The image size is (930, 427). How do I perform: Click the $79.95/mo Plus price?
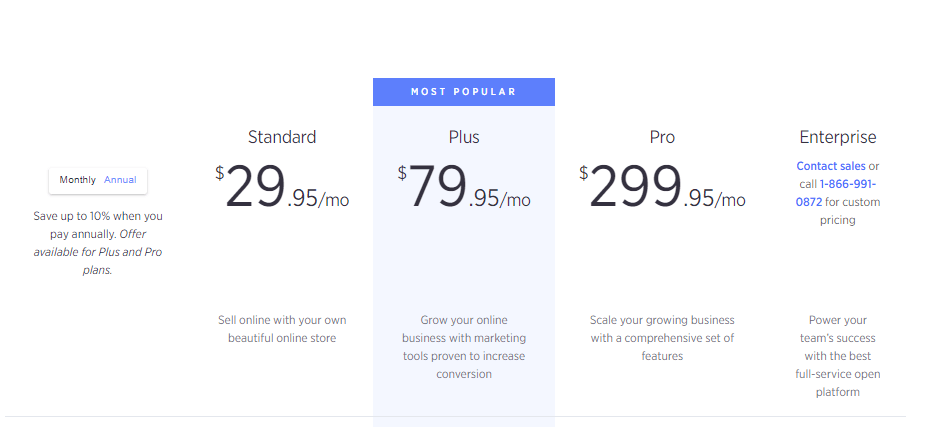click(x=464, y=186)
